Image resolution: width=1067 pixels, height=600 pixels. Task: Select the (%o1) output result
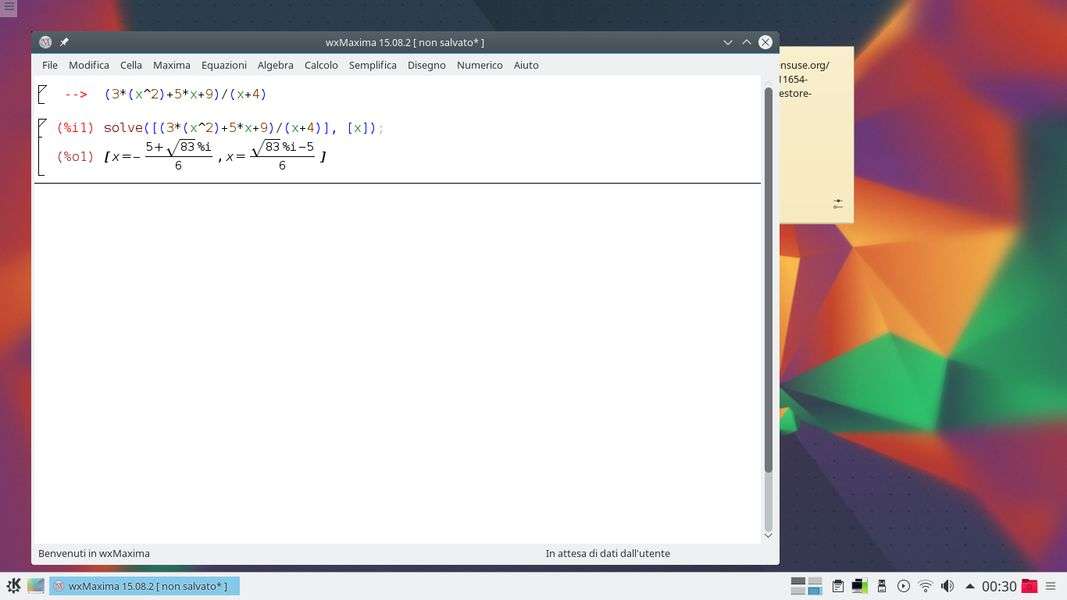click(x=215, y=156)
